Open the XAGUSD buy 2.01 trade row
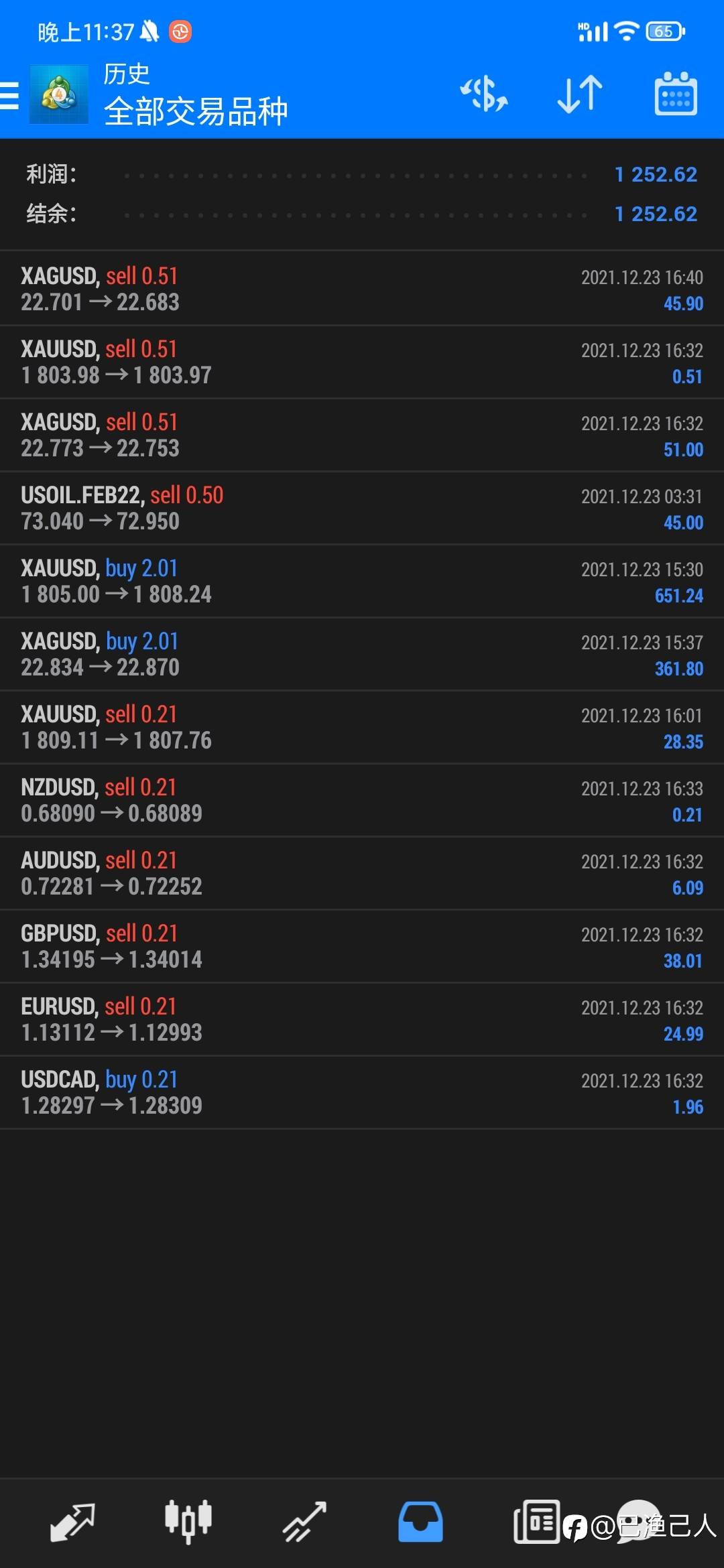Image resolution: width=724 pixels, height=1568 pixels. [x=362, y=655]
